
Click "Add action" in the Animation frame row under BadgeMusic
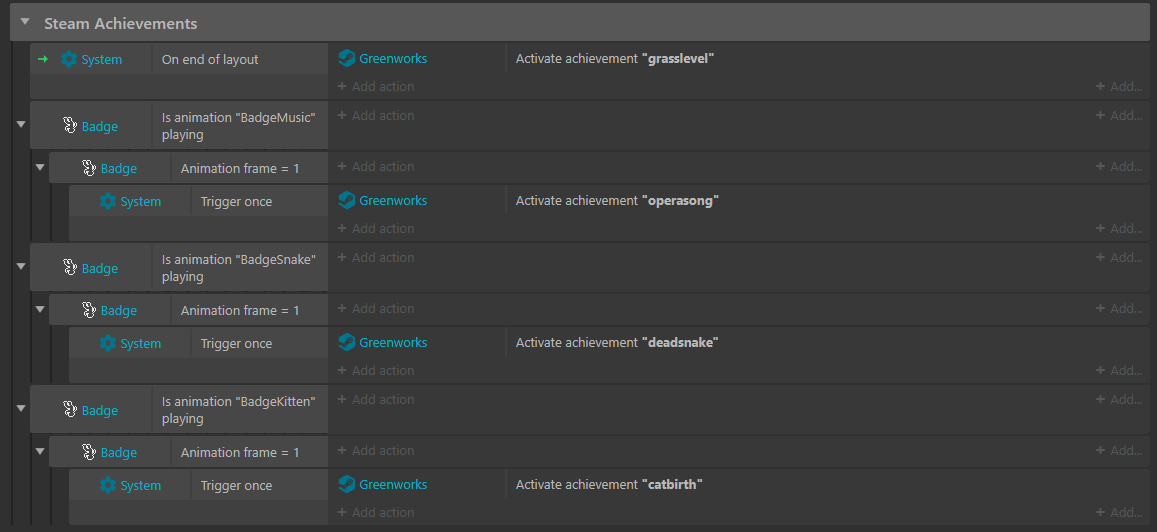376,166
